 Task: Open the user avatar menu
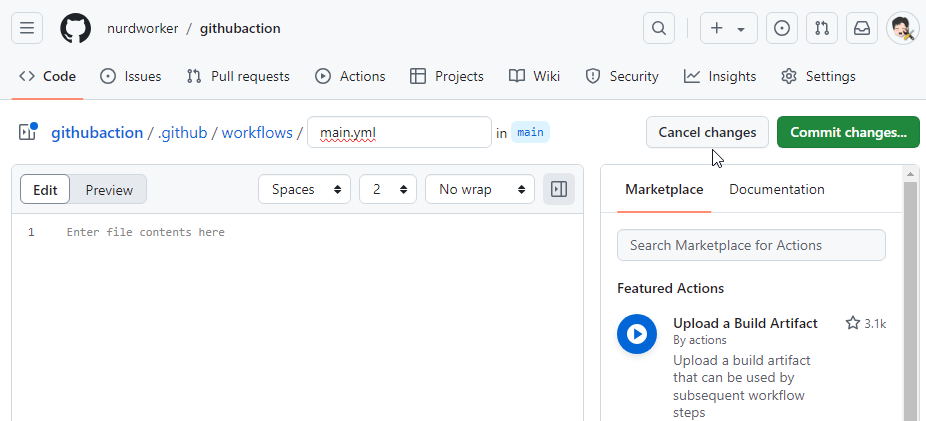(x=902, y=28)
